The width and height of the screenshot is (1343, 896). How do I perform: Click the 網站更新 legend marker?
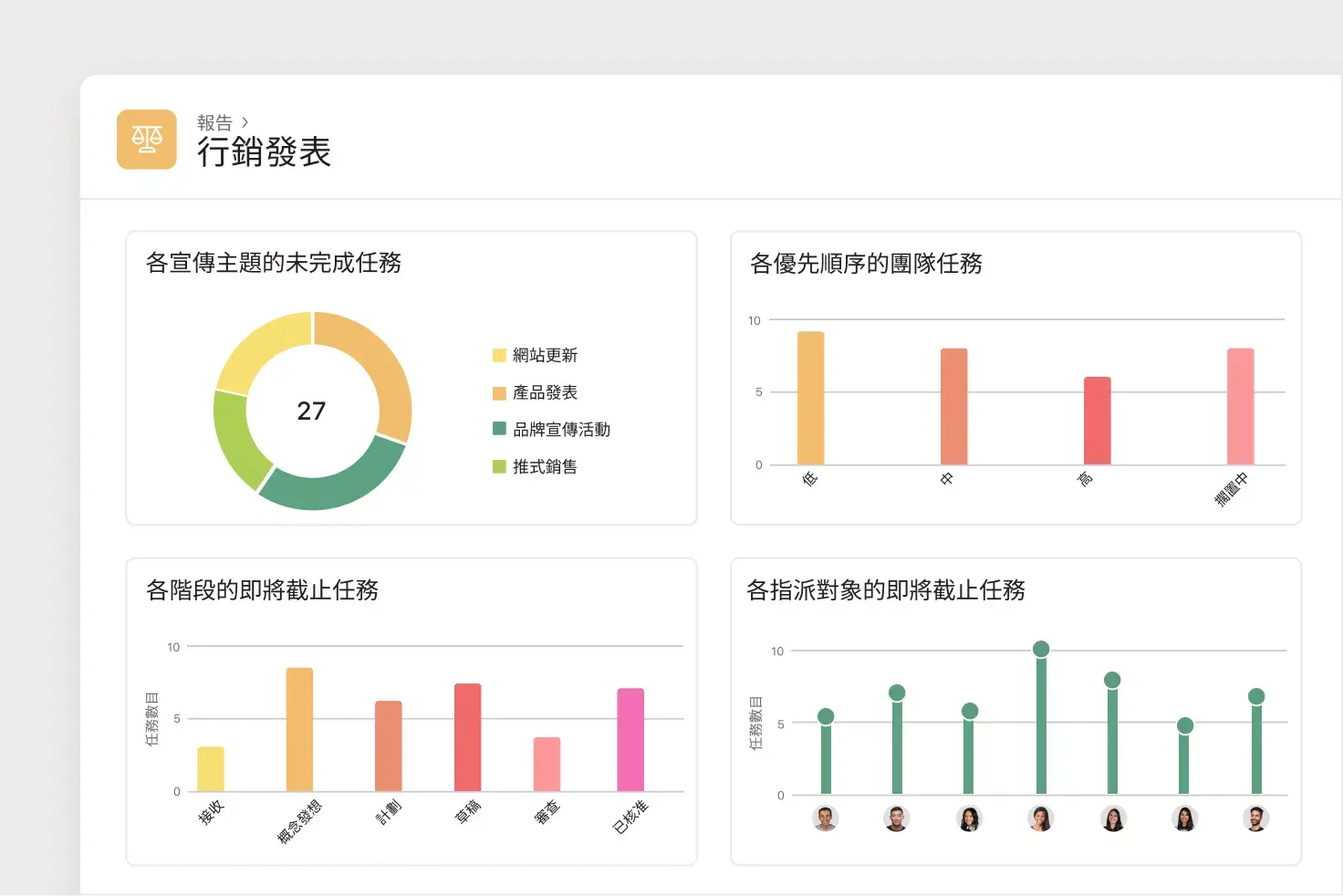pos(498,355)
